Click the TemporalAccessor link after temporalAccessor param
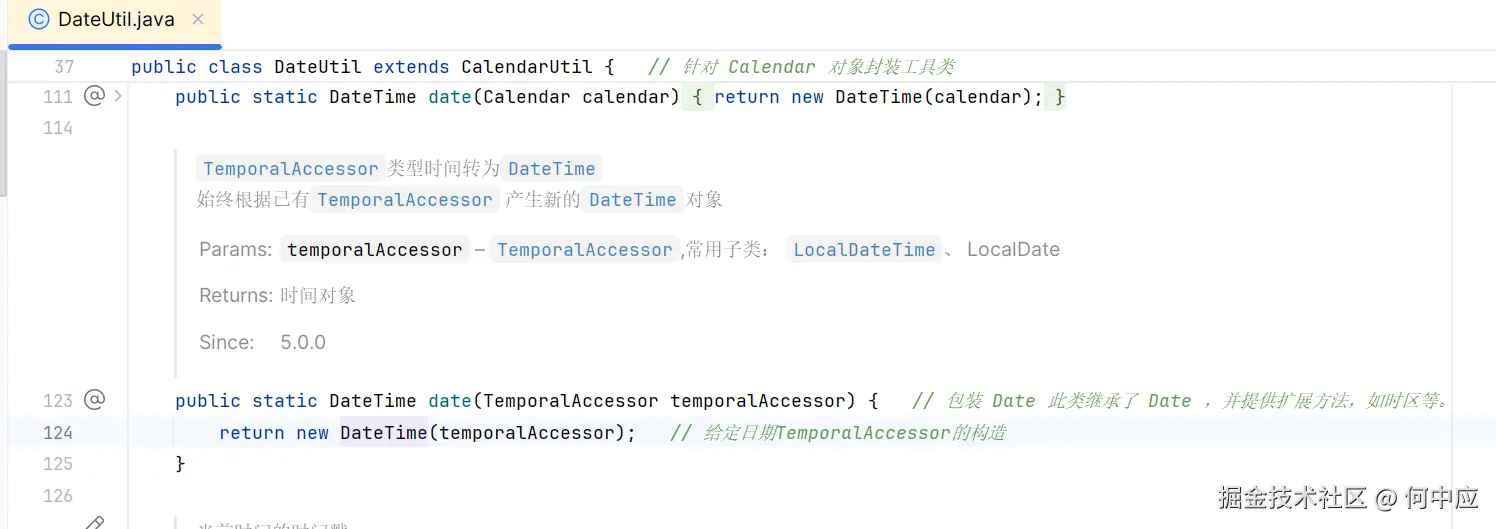Screen dimensions: 1496x529 tap(584, 250)
